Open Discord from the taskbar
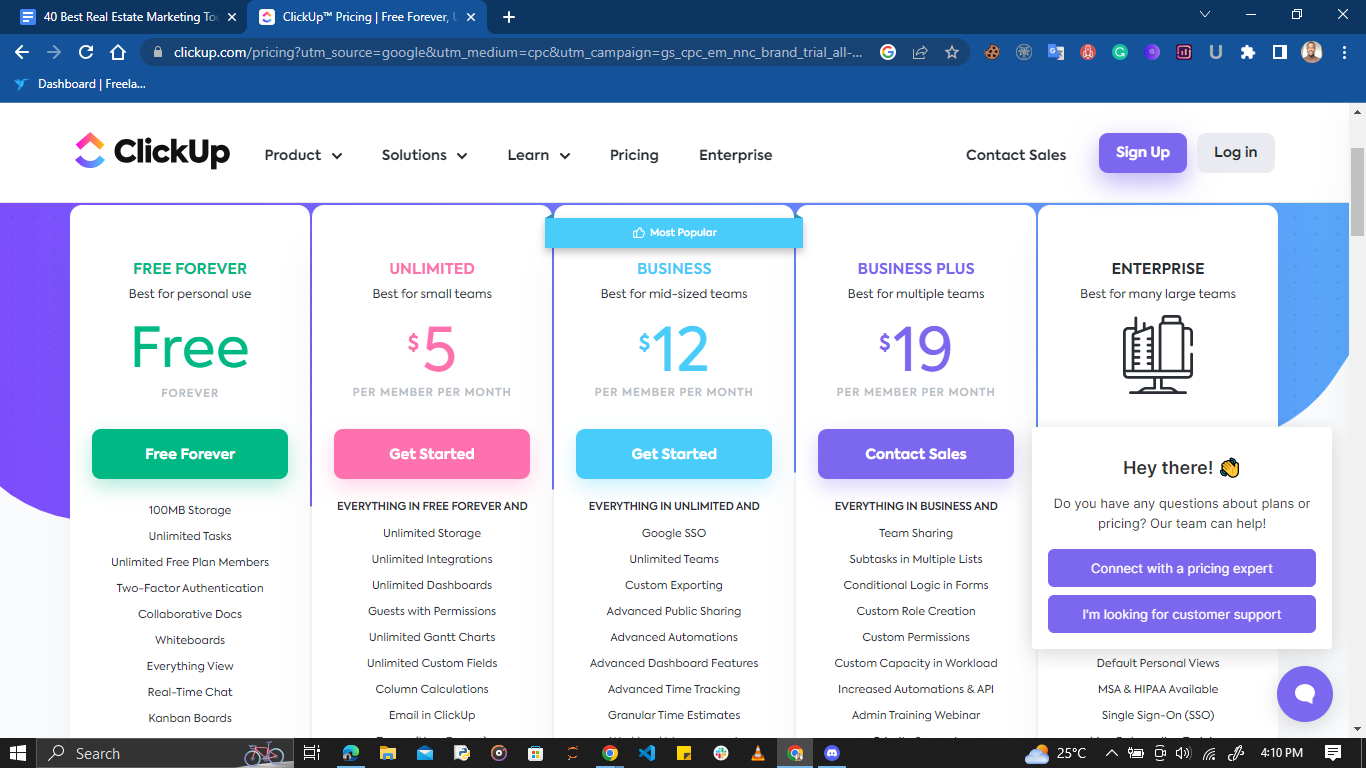This screenshot has height=768, width=1366. point(832,753)
